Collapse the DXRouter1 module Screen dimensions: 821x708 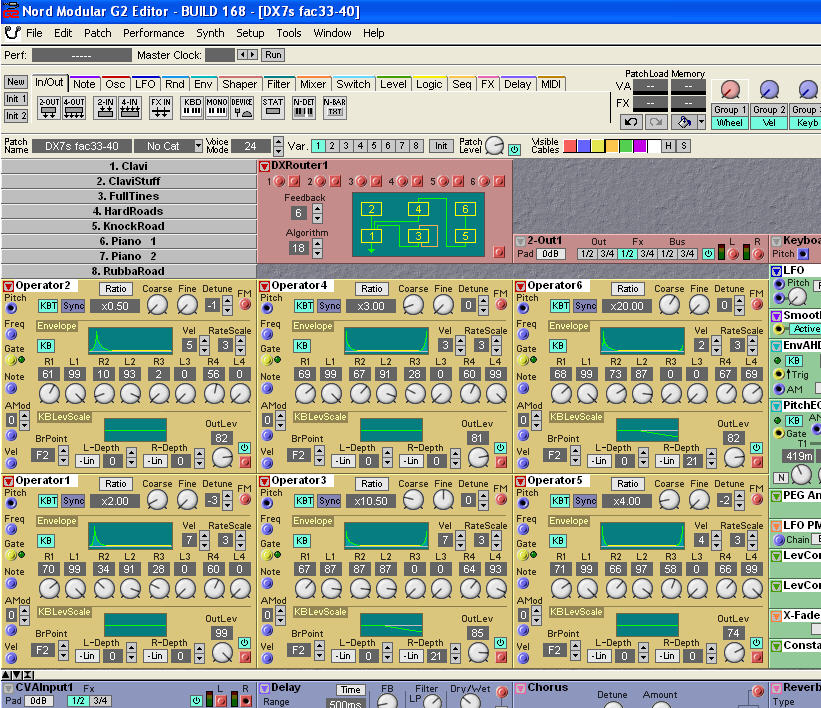click(265, 166)
